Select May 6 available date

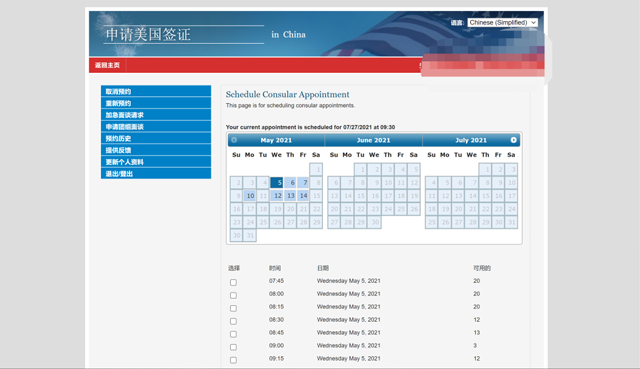(290, 182)
